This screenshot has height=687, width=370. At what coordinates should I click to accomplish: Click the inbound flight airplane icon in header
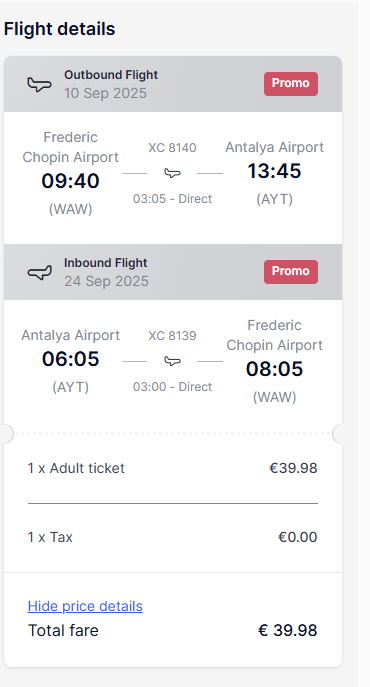point(39,272)
